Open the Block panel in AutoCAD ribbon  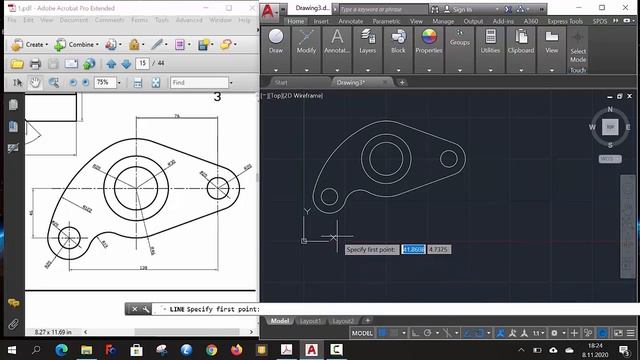pos(398,50)
